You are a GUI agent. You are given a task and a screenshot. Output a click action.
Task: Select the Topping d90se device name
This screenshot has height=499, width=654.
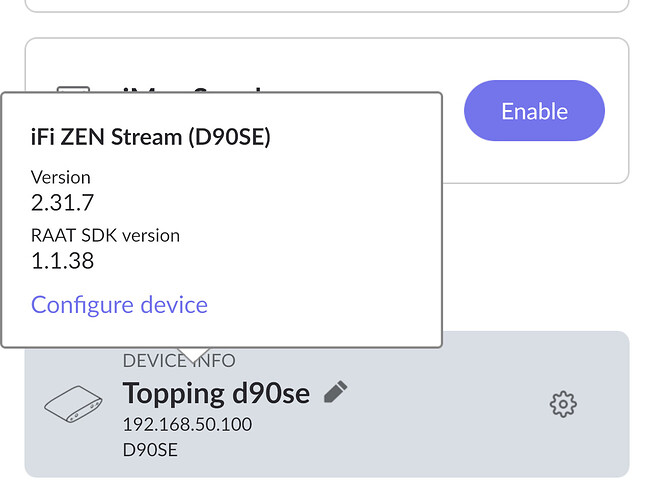tap(216, 393)
